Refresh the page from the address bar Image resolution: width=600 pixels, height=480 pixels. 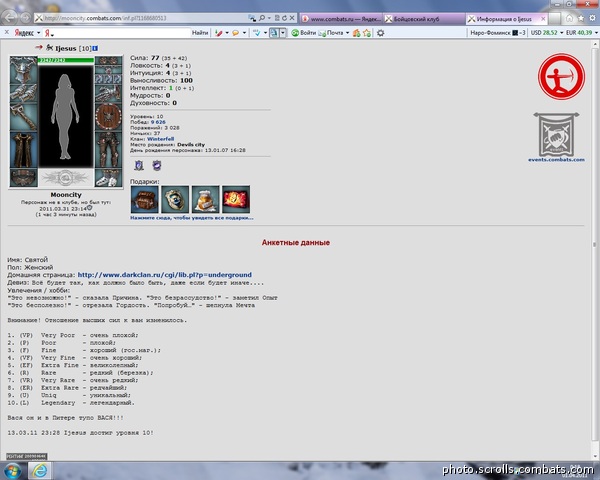tap(284, 18)
